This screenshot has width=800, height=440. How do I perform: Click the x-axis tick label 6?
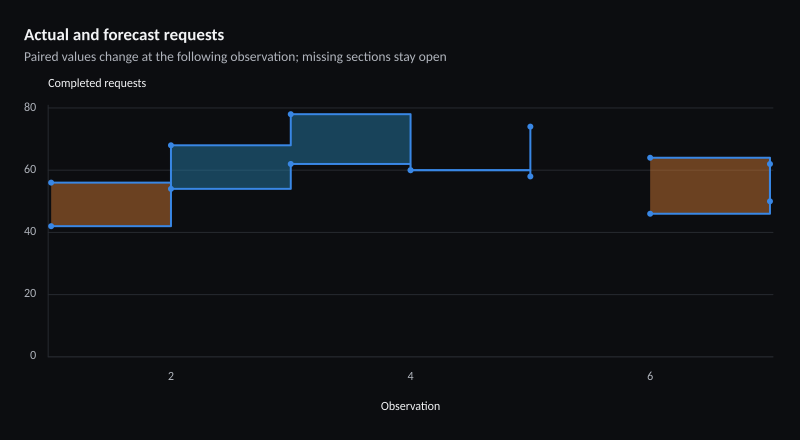coord(650,377)
